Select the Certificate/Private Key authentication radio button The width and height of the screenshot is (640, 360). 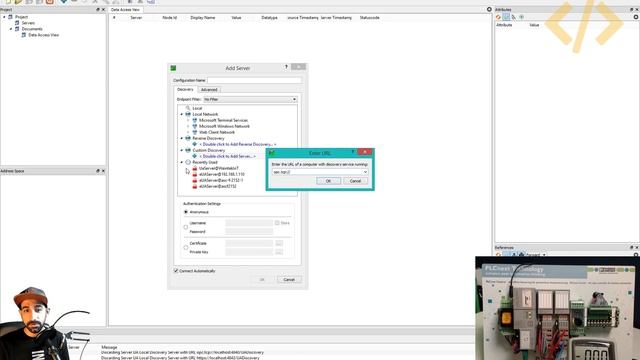click(186, 247)
